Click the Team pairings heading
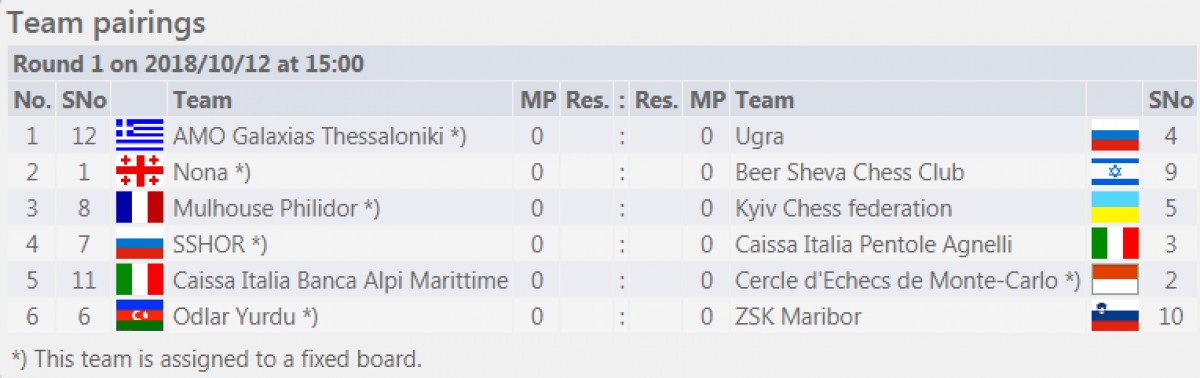Image resolution: width=1200 pixels, height=378 pixels. (107, 21)
